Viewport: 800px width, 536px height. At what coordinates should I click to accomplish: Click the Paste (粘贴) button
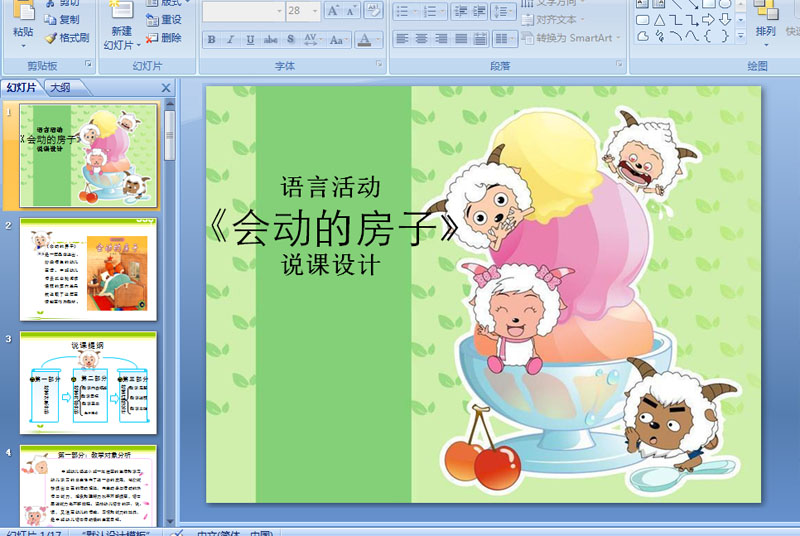(23, 20)
